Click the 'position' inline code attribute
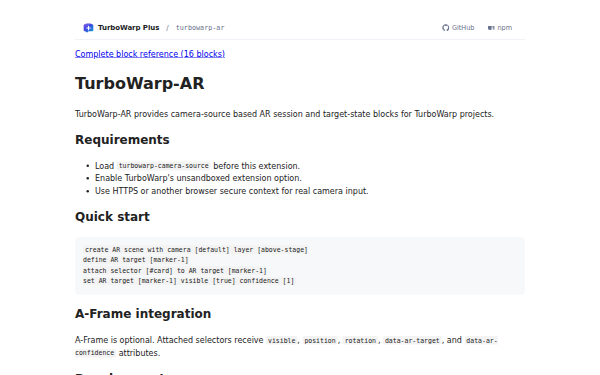This screenshot has height=375, width=600. pos(320,341)
